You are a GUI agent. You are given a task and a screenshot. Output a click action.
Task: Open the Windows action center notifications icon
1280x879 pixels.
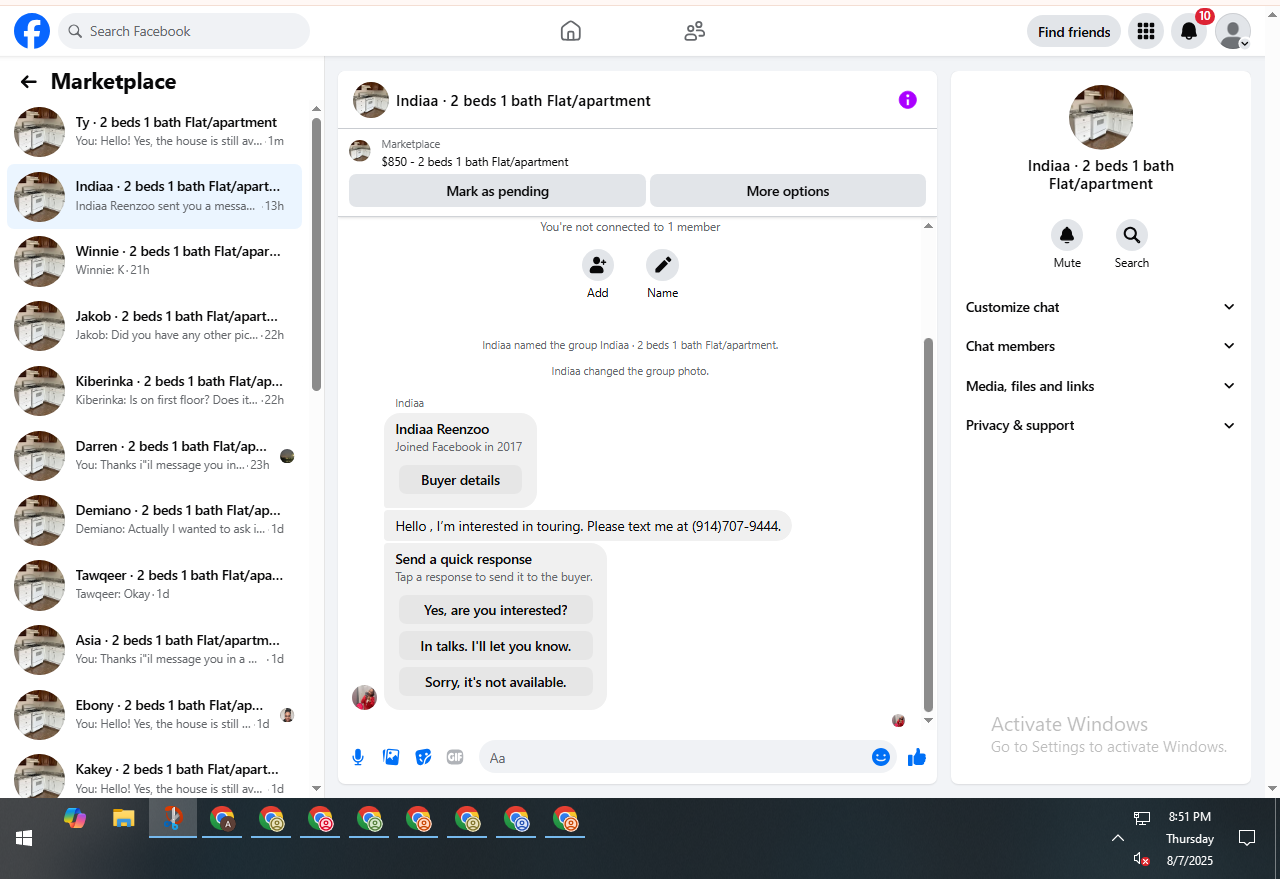(1247, 838)
